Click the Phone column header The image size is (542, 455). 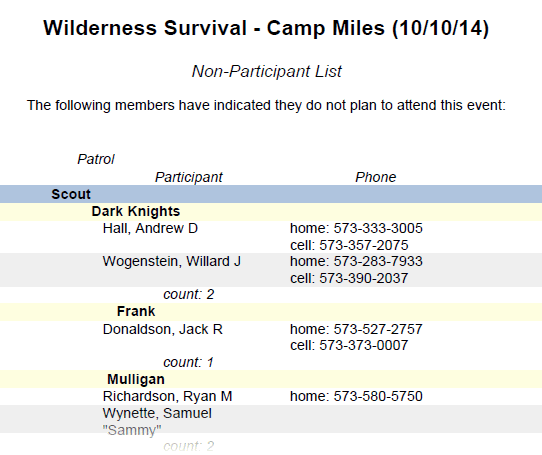click(x=376, y=177)
